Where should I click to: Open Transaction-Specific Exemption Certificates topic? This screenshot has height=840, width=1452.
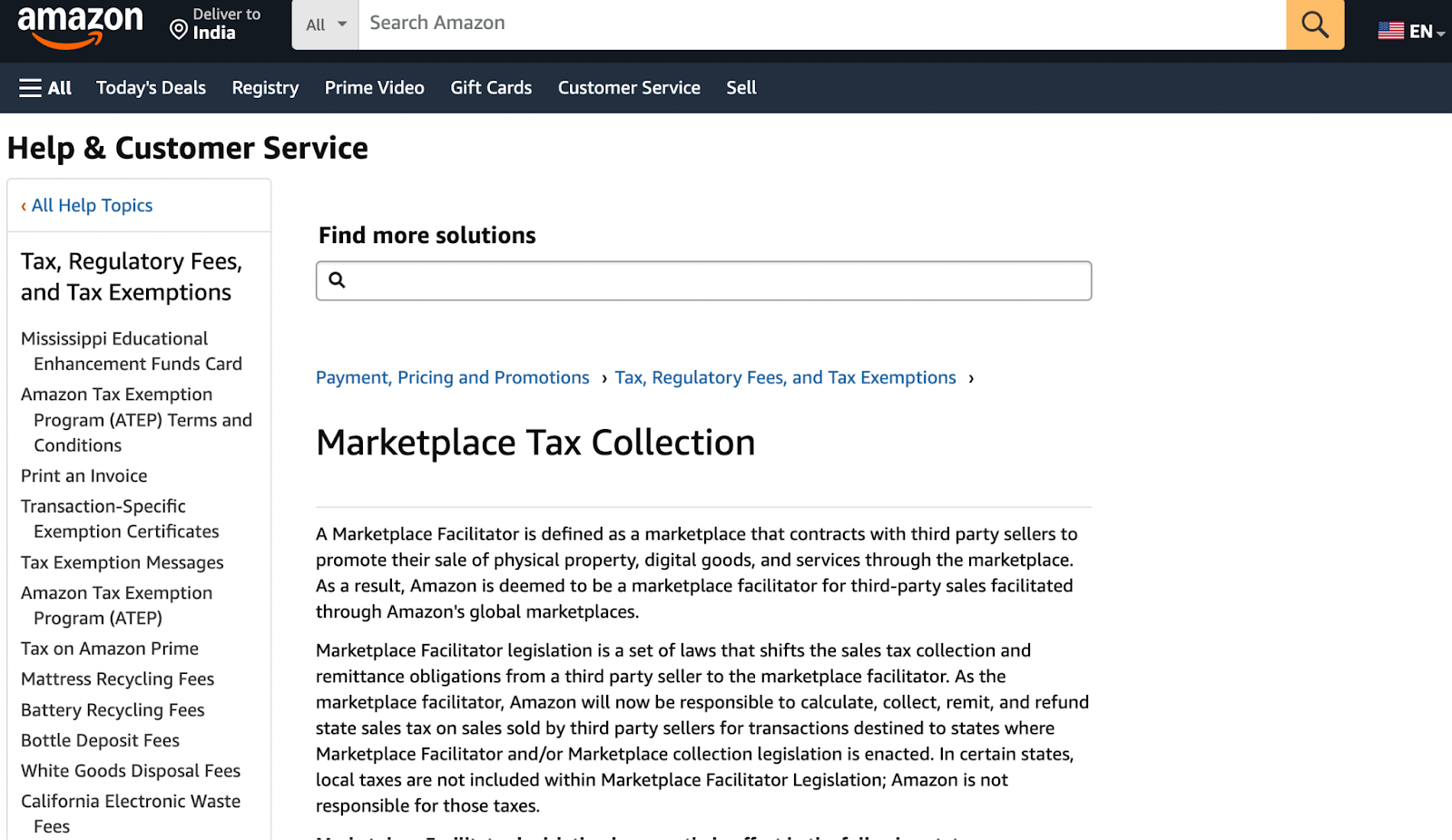click(x=120, y=519)
